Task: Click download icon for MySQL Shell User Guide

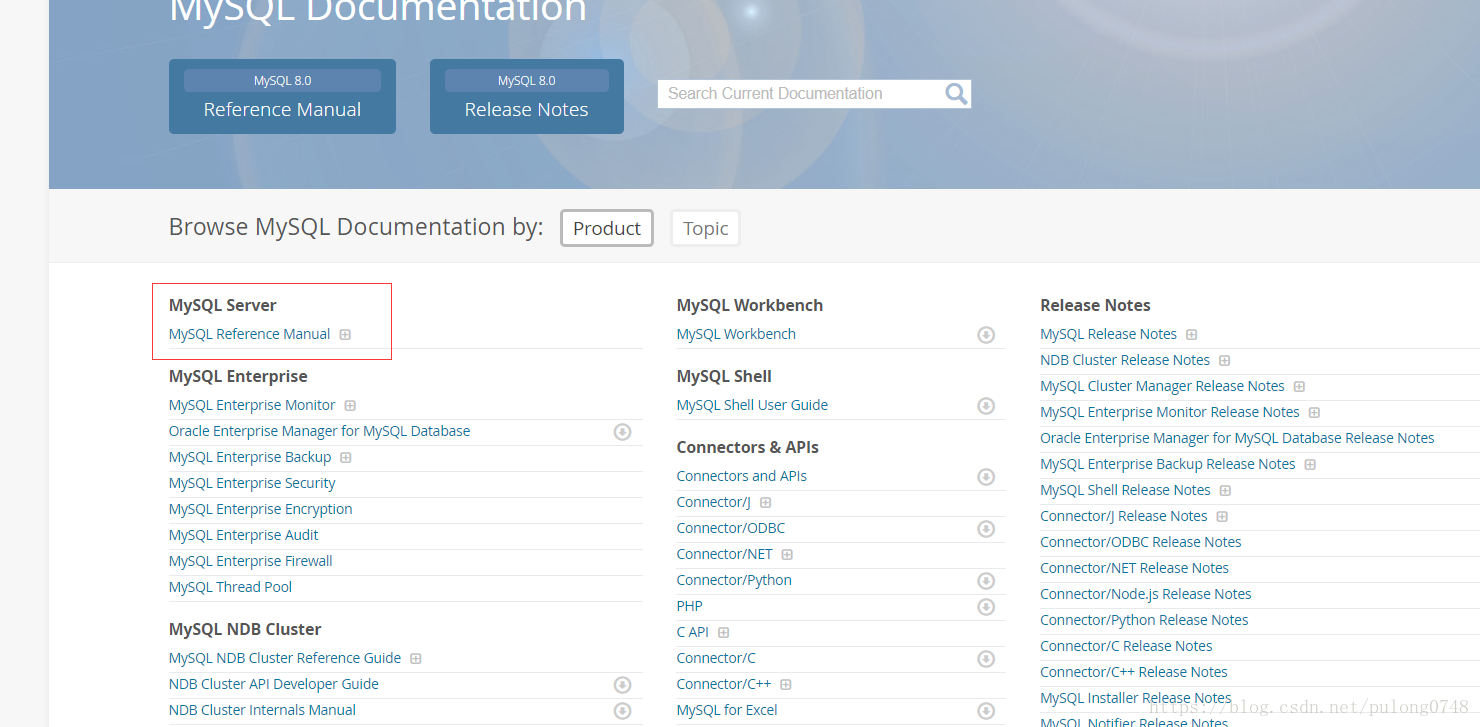Action: 986,406
